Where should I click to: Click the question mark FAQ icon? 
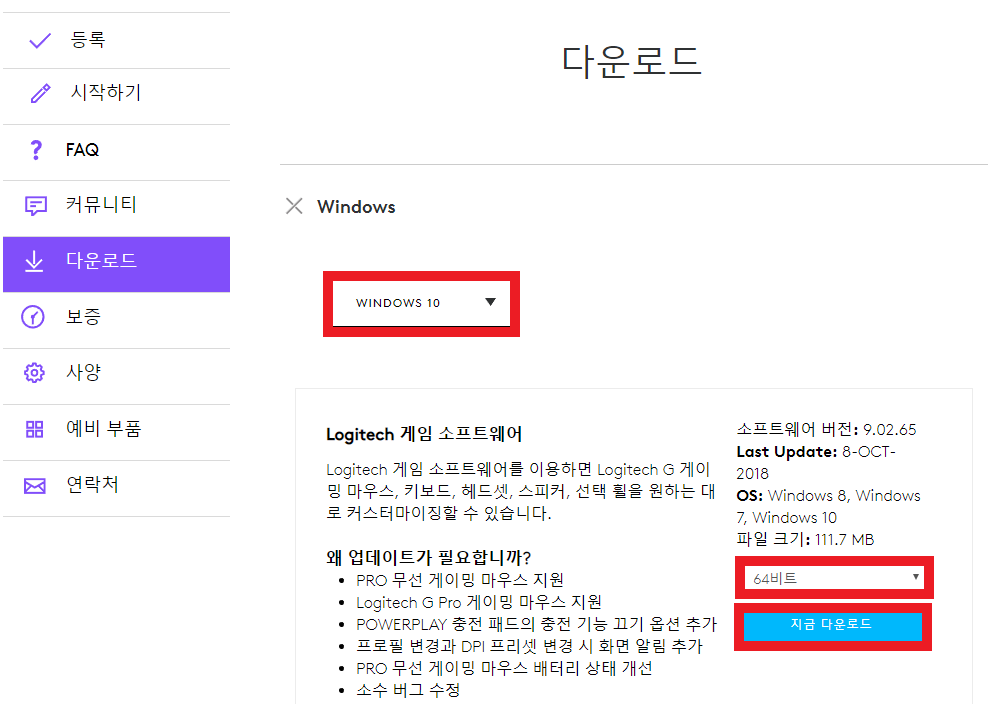[x=36, y=150]
